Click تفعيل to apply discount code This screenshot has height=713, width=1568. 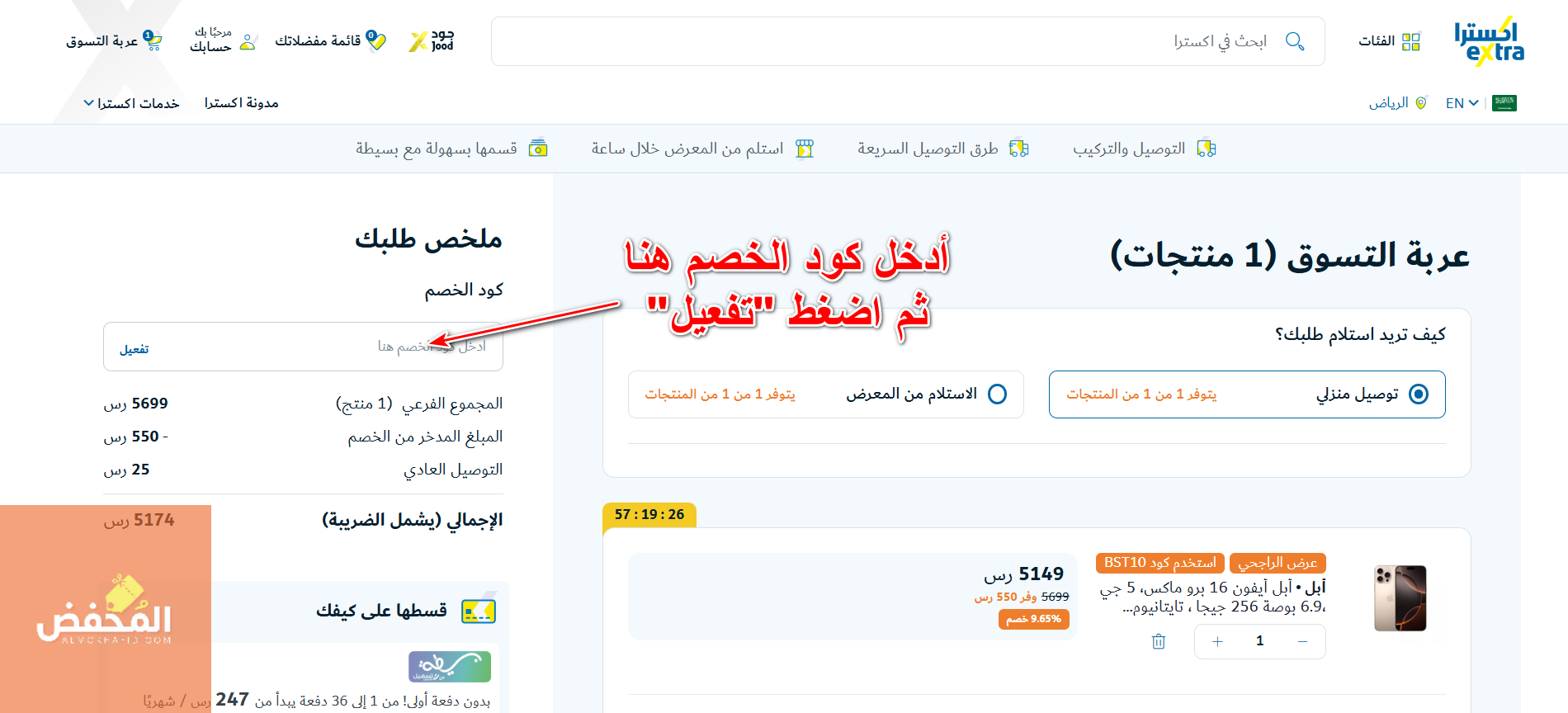coord(134,348)
